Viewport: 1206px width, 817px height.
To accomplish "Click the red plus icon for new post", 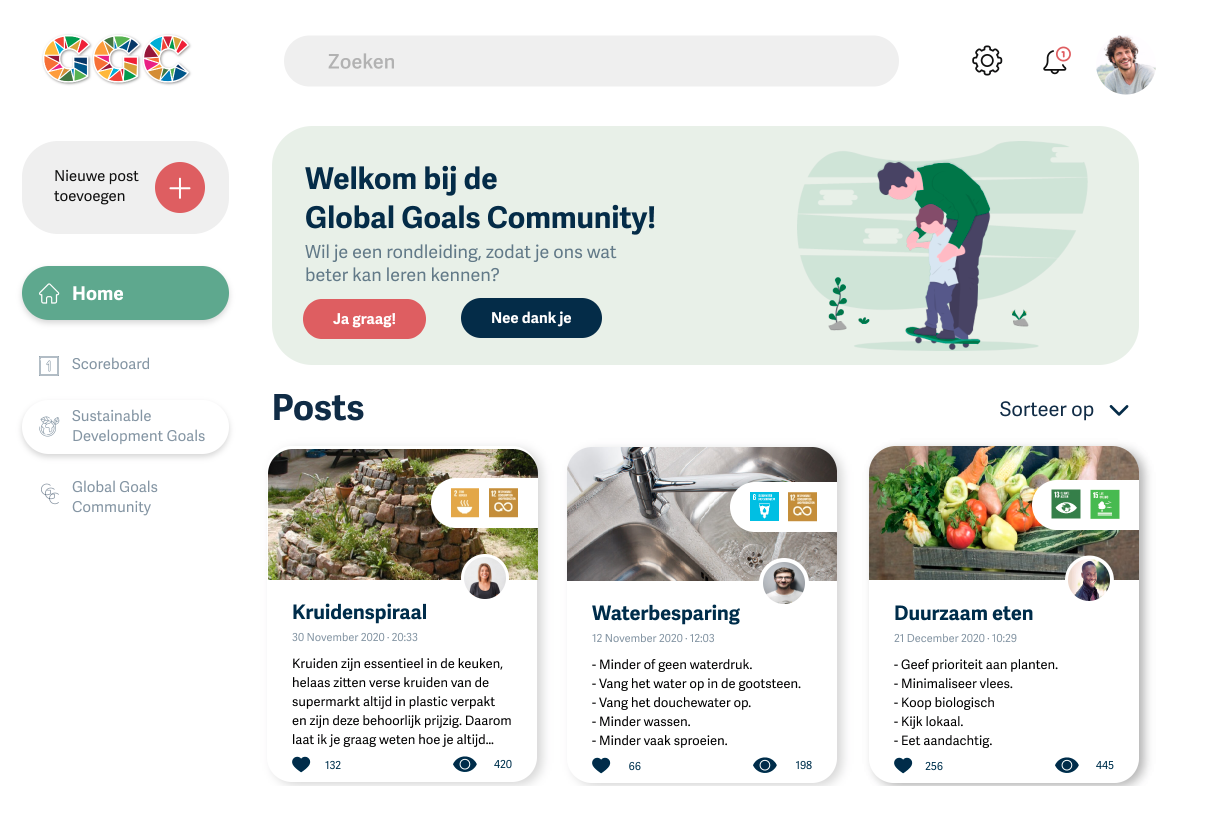I will pos(180,187).
